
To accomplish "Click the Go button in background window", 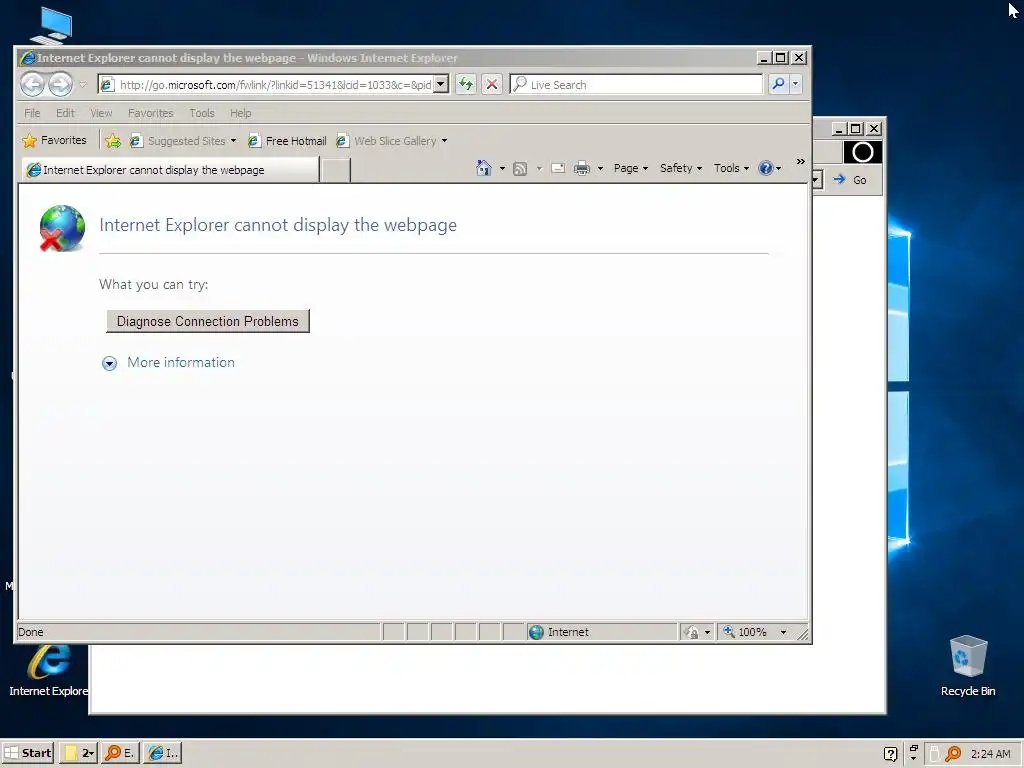I will click(851, 180).
